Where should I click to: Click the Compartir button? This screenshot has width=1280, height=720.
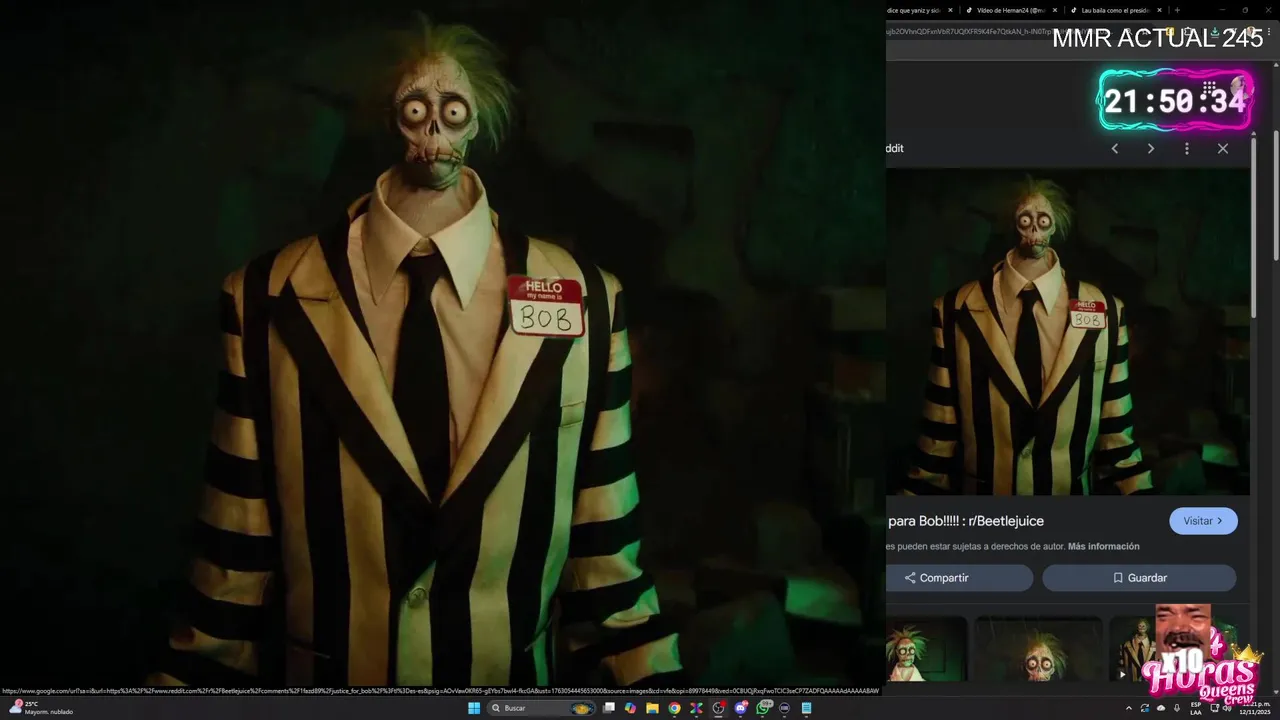pos(959,578)
